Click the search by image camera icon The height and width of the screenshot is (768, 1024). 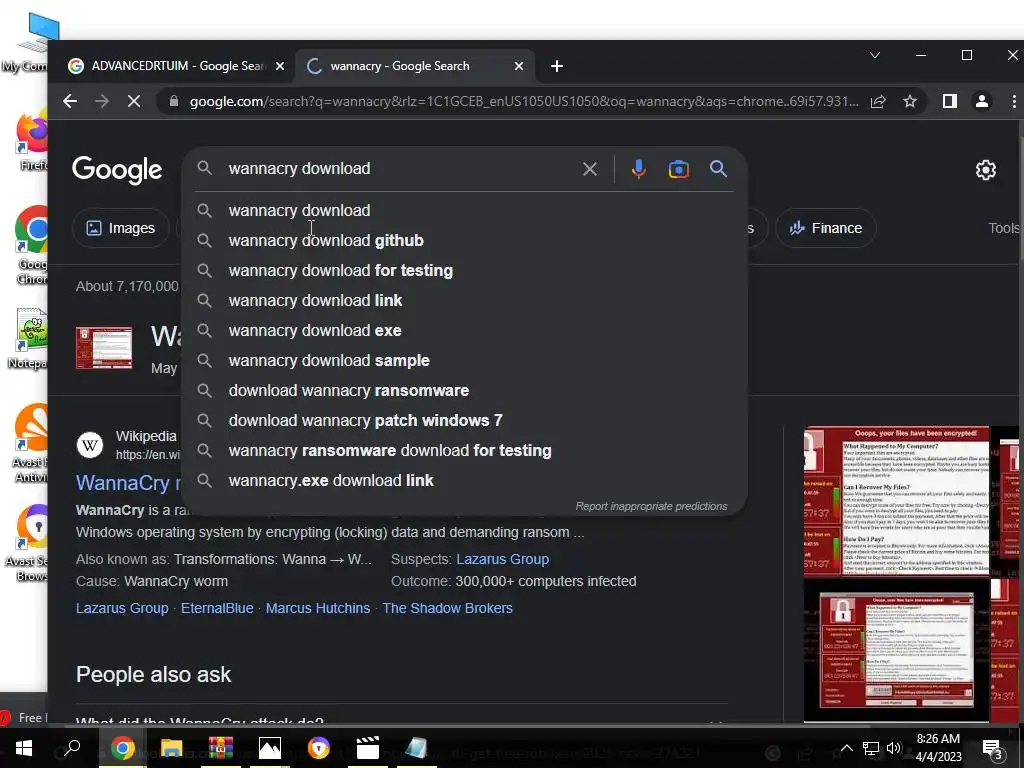point(679,169)
